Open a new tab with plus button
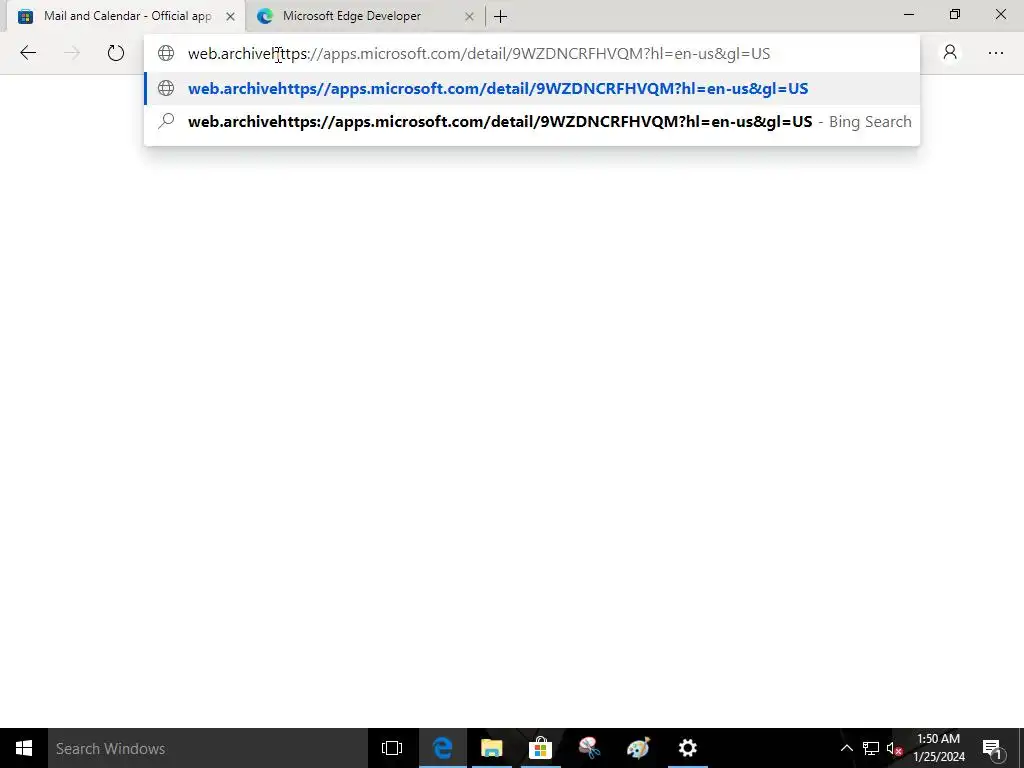The height and width of the screenshot is (768, 1024). point(500,16)
